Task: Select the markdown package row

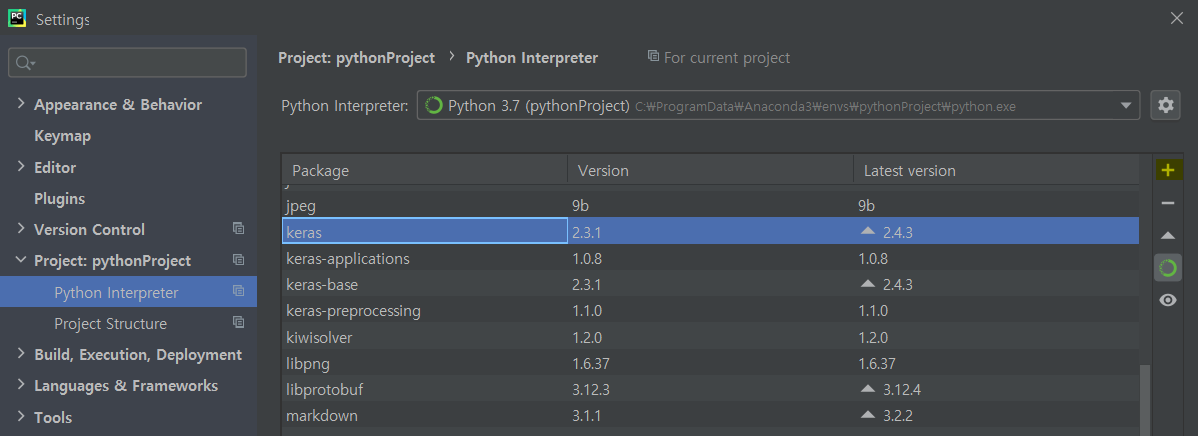Action: point(711,416)
